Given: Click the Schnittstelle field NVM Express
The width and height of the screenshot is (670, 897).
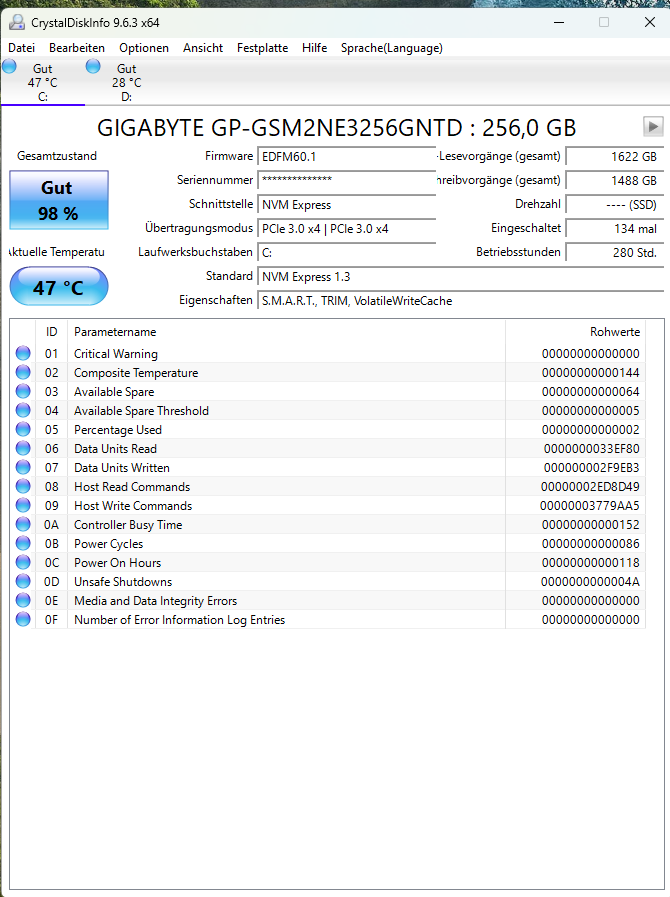Looking at the screenshot, I should (x=347, y=205).
